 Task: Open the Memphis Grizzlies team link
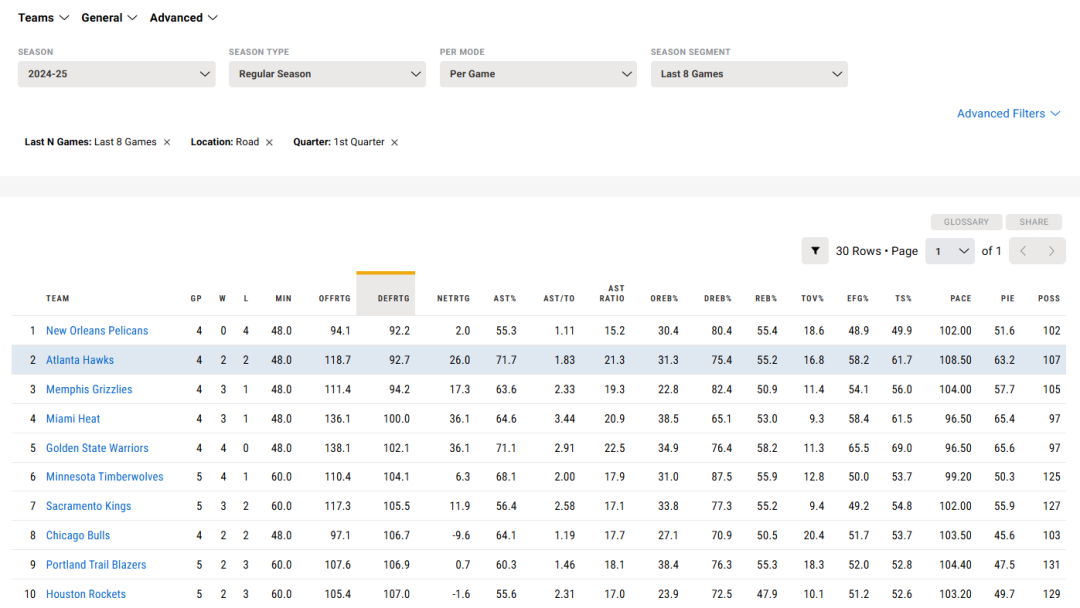(89, 390)
